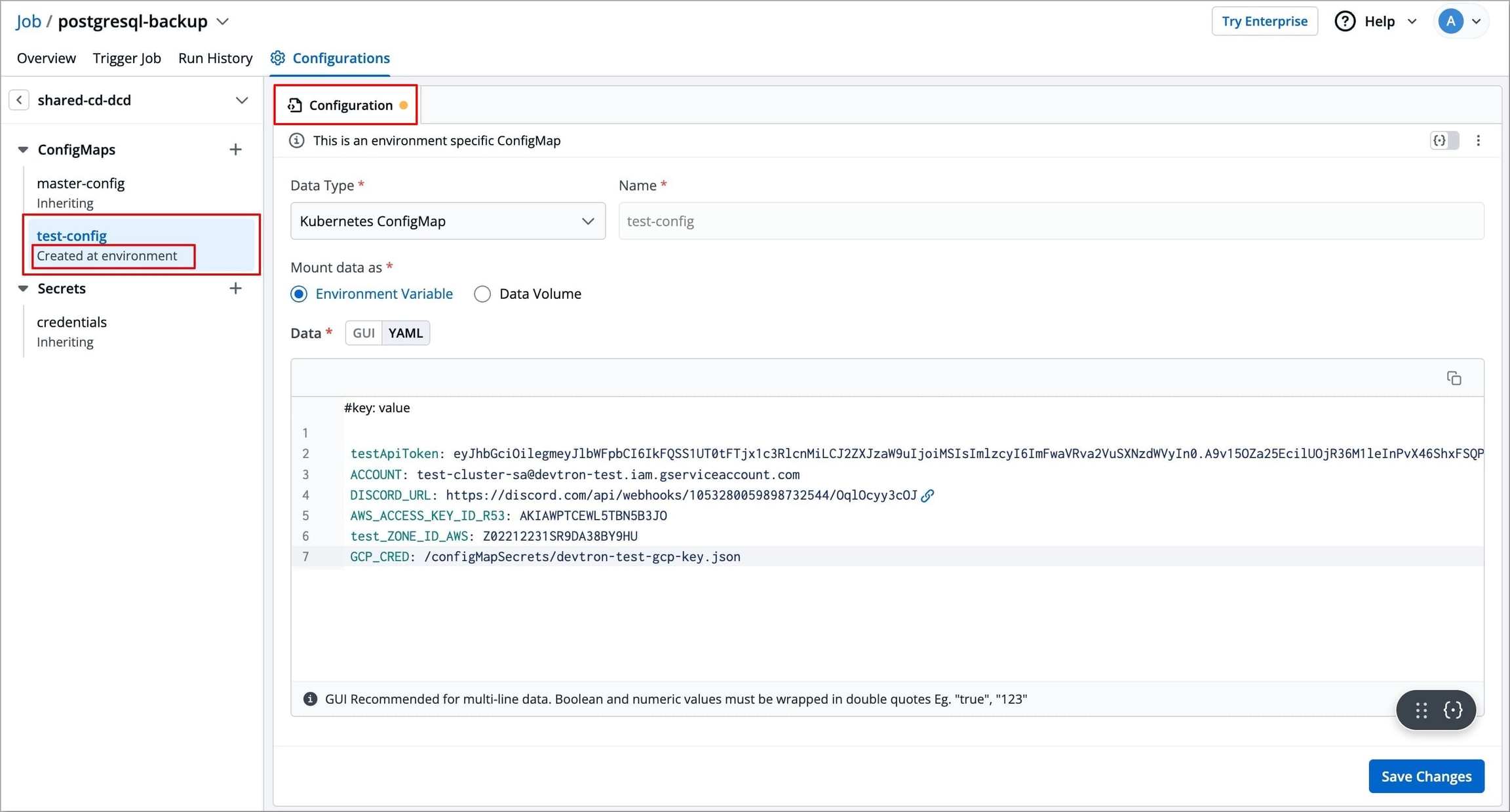Expand the shared-cd-dcd environment dropdown
This screenshot has height=812, width=1510.
coord(241,100)
